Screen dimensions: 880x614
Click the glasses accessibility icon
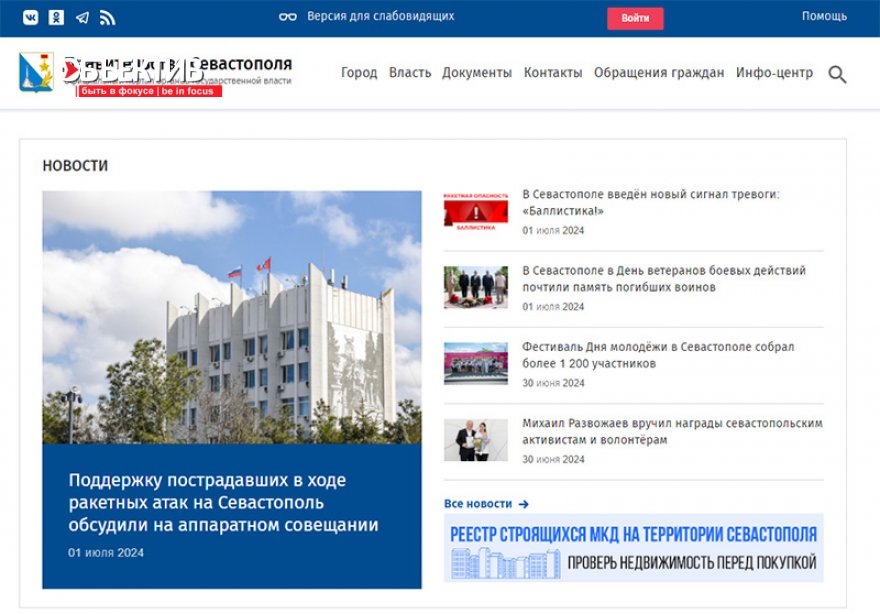pyautogui.click(x=288, y=17)
